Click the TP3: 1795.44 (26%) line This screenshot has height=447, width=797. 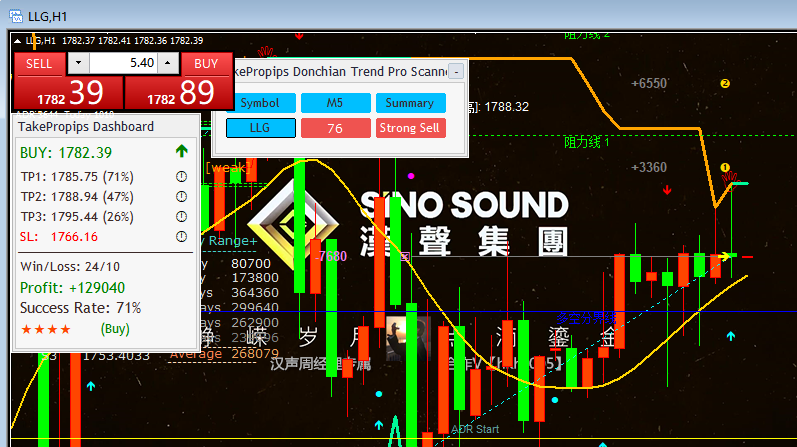pyautogui.click(x=77, y=217)
